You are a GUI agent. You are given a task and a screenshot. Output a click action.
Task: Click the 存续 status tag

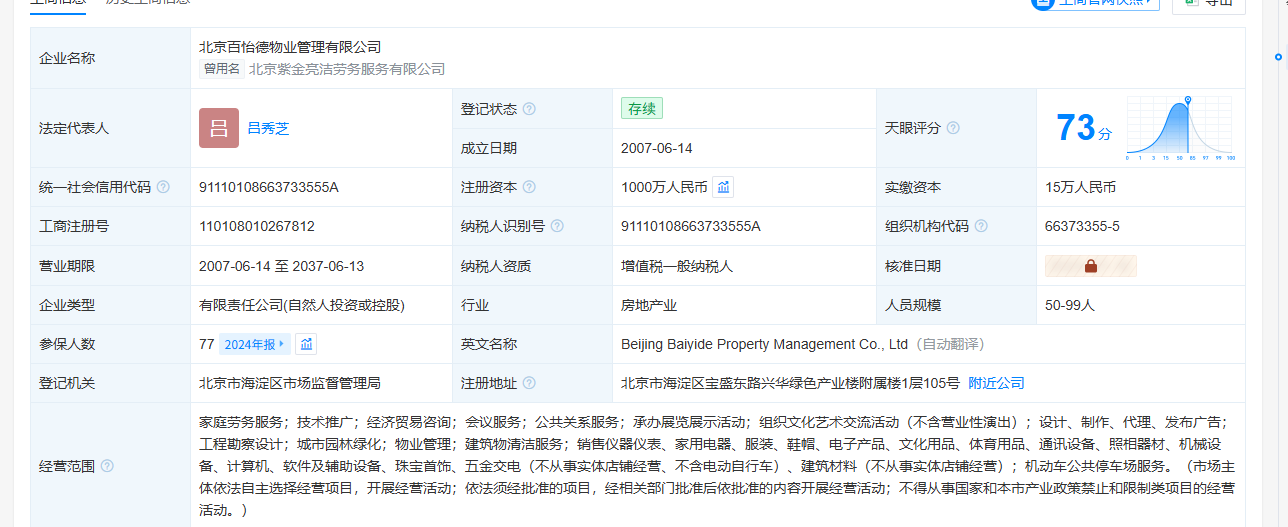point(642,109)
